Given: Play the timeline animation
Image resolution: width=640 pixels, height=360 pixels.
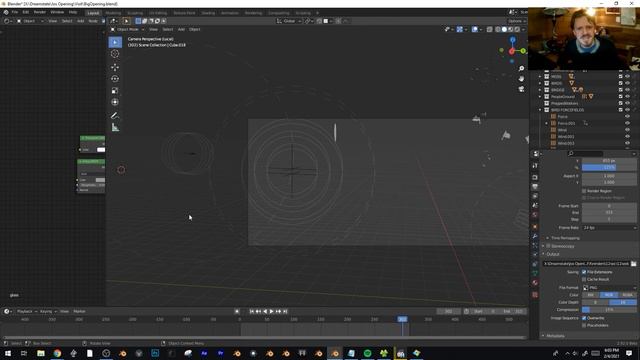Looking at the screenshot, I should (x=271, y=311).
